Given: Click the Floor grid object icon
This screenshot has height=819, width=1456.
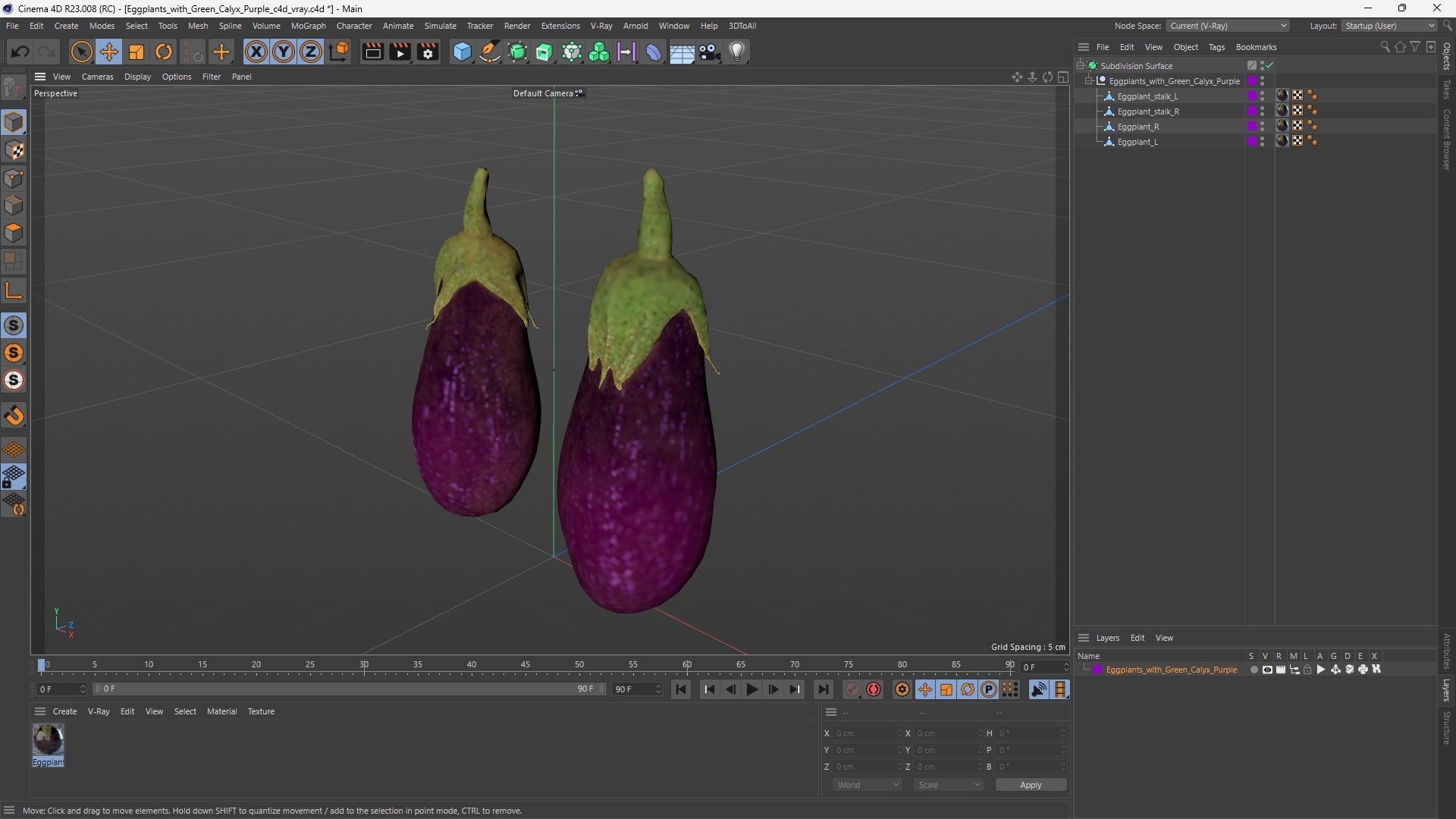Looking at the screenshot, I should [682, 52].
